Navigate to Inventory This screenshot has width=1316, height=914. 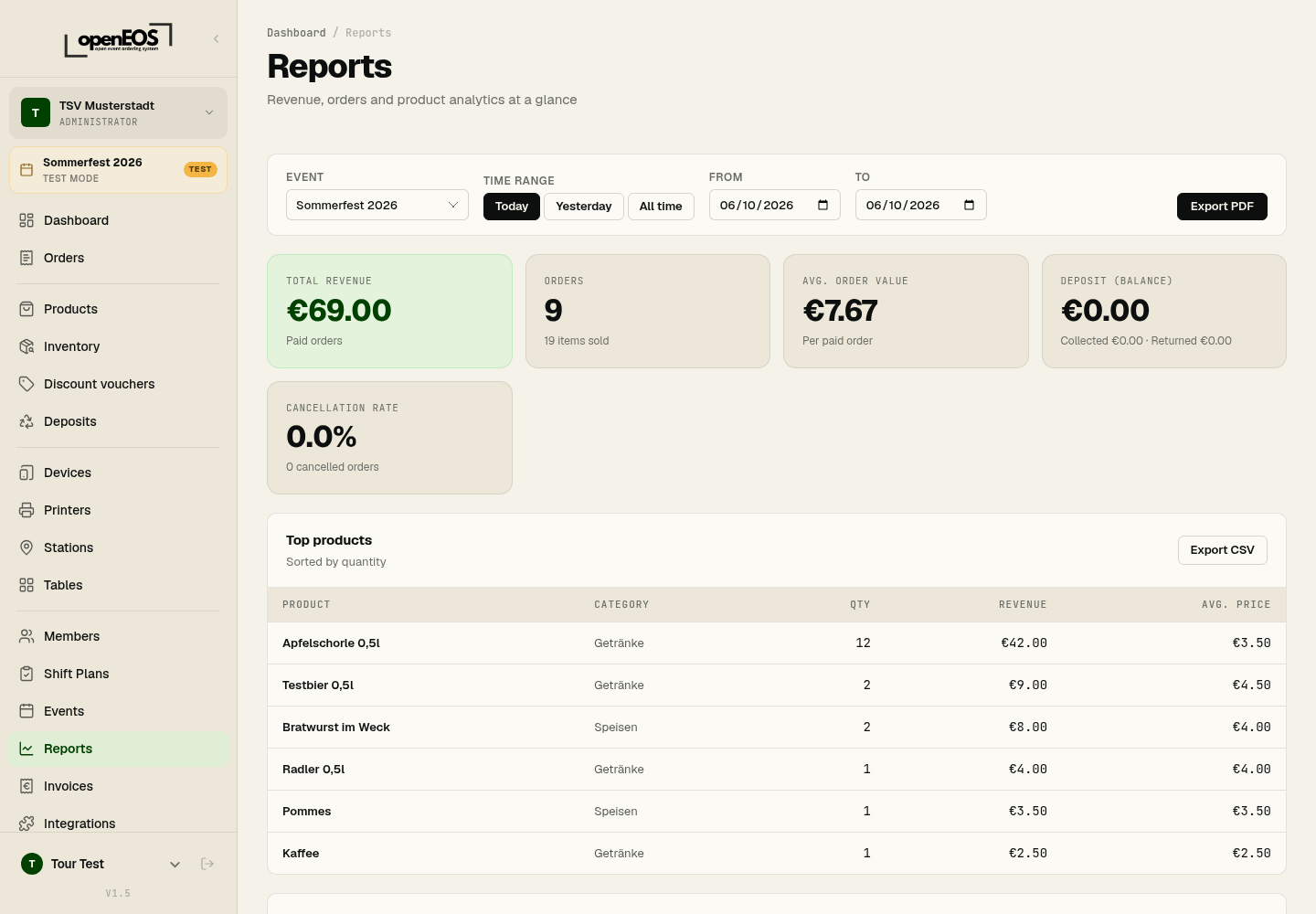[x=119, y=346]
